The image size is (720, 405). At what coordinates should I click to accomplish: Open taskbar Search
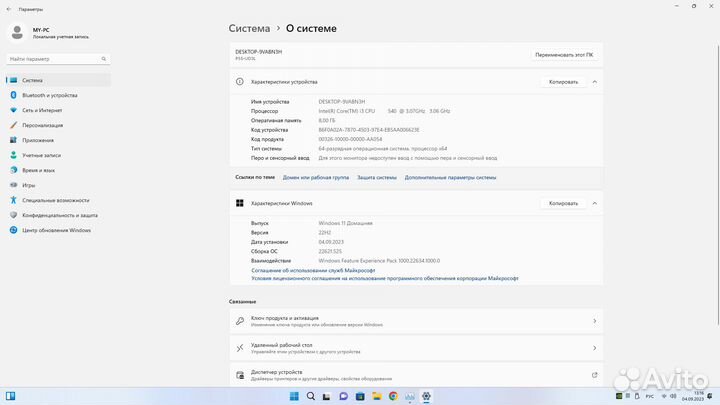[x=311, y=396]
